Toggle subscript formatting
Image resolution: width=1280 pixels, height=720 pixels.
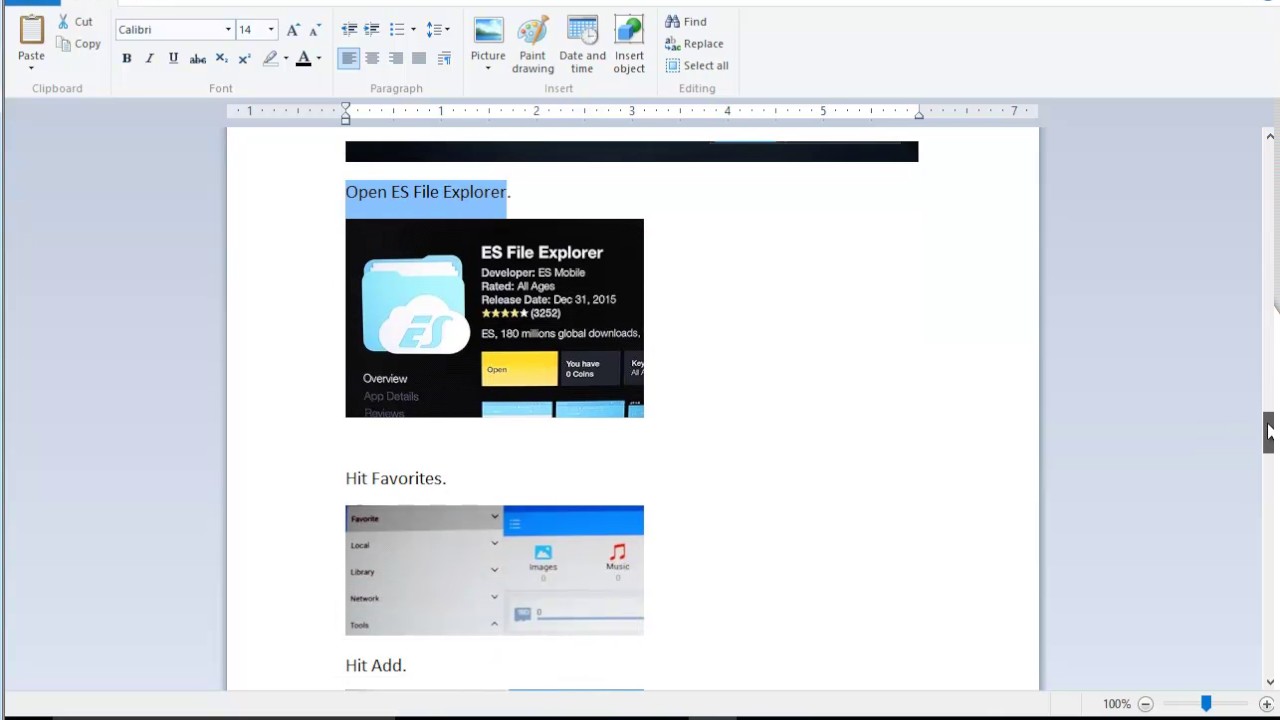coord(221,59)
